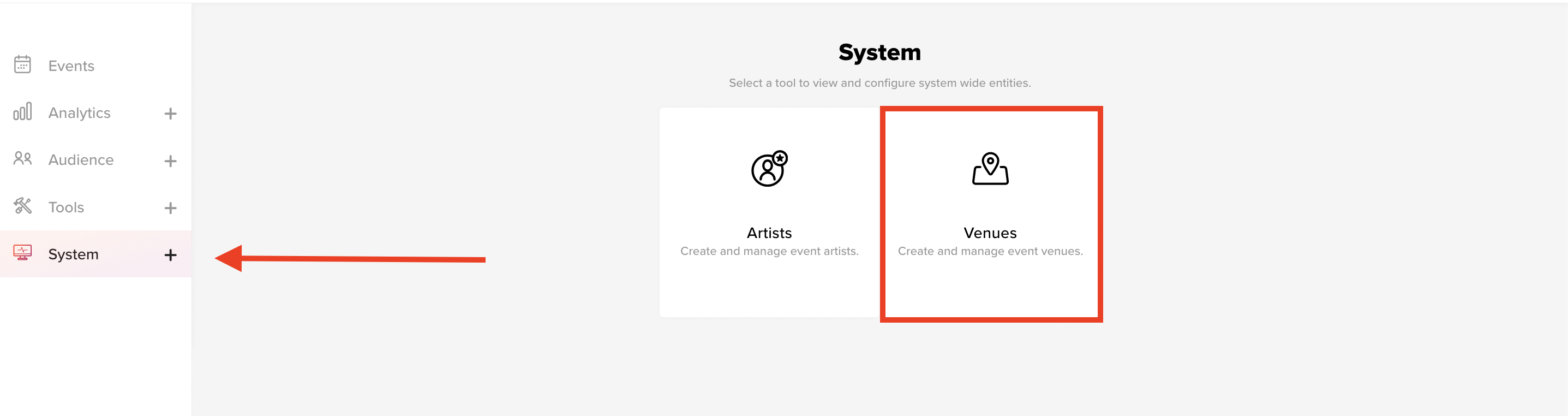Viewport: 1568px width, 416px height.
Task: Click 'Create and manage event venues' text
Action: [x=990, y=251]
